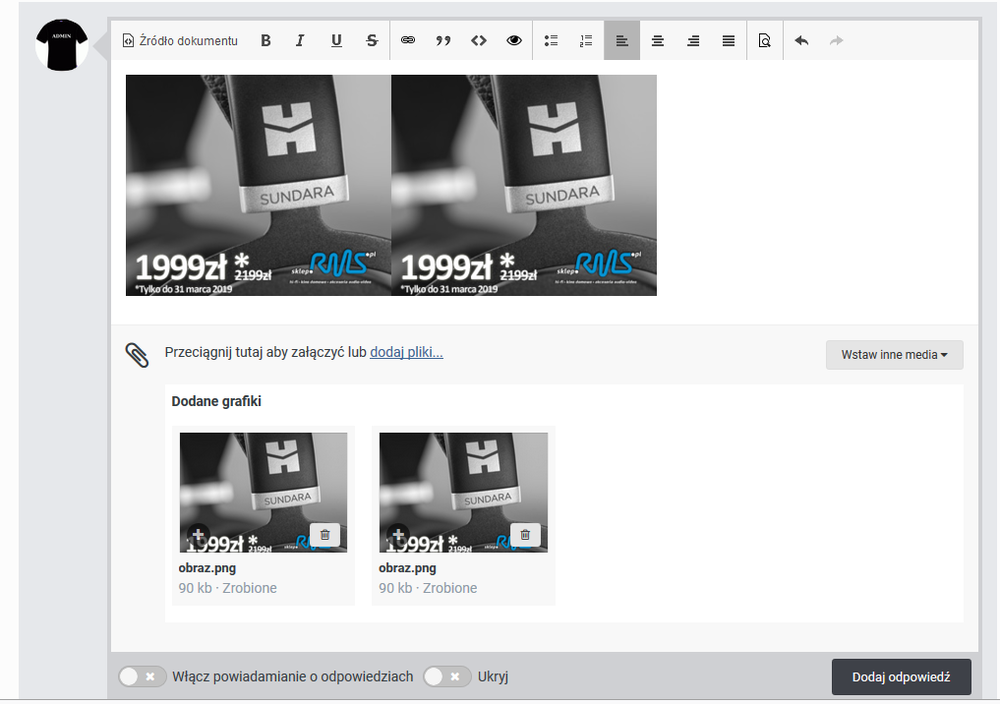Create a bulleted list
The height and width of the screenshot is (704, 1000).
[x=550, y=40]
